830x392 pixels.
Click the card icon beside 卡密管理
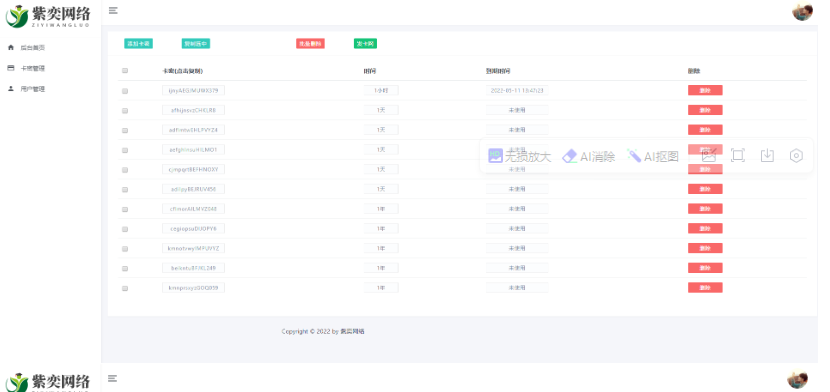(11, 68)
